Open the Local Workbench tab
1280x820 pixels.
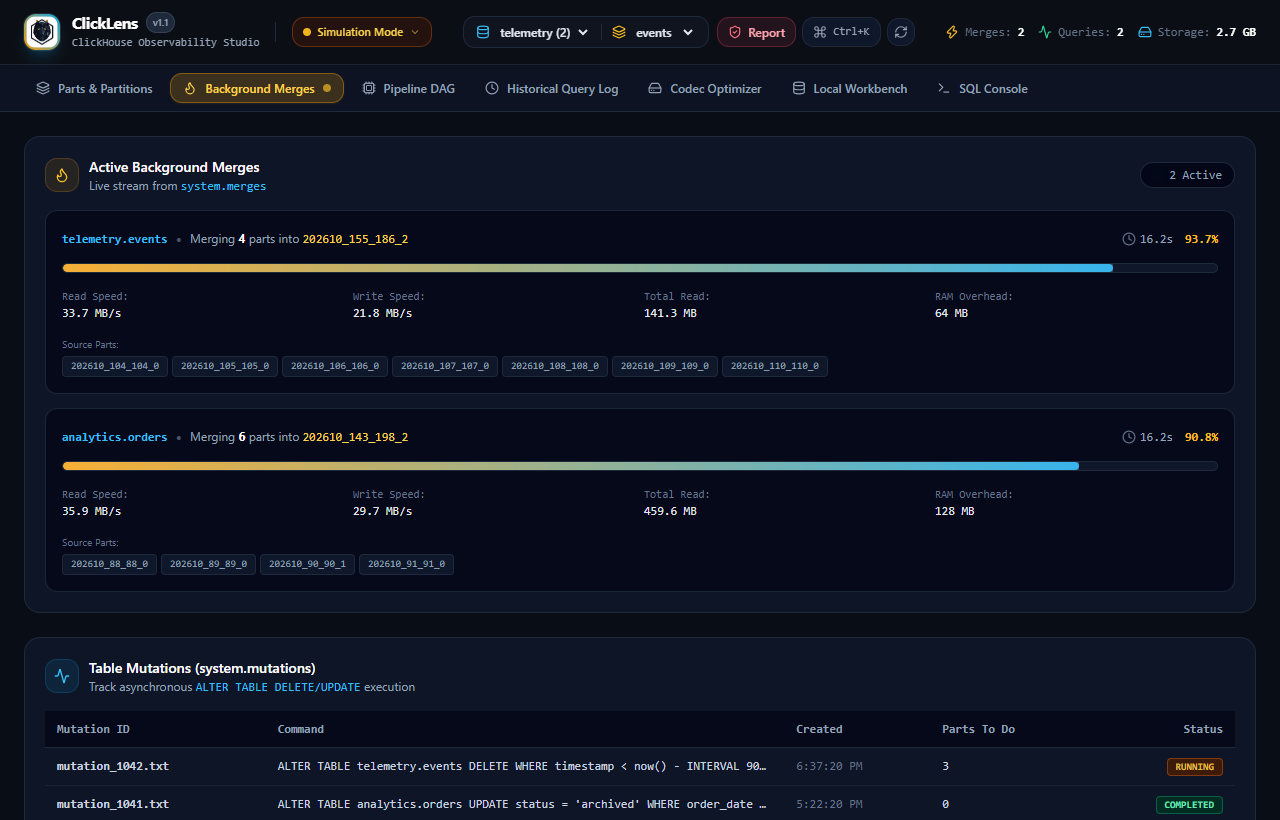(x=850, y=89)
